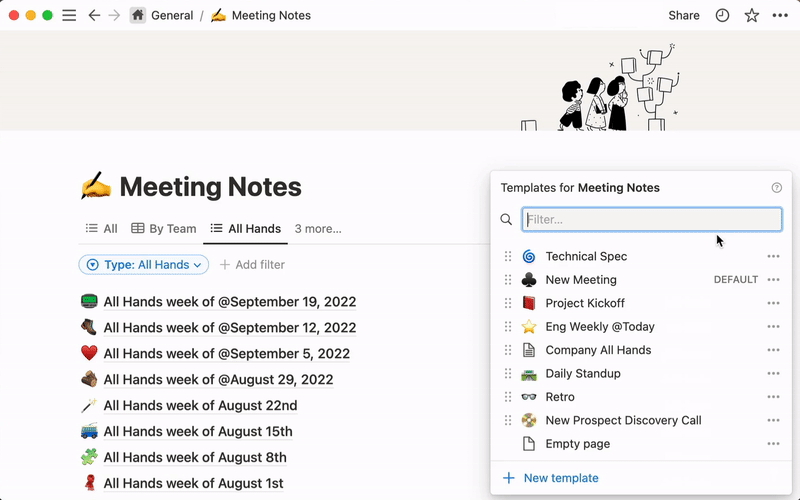Image resolution: width=800 pixels, height=500 pixels.
Task: Click the search magnifier icon
Action: [x=506, y=219]
